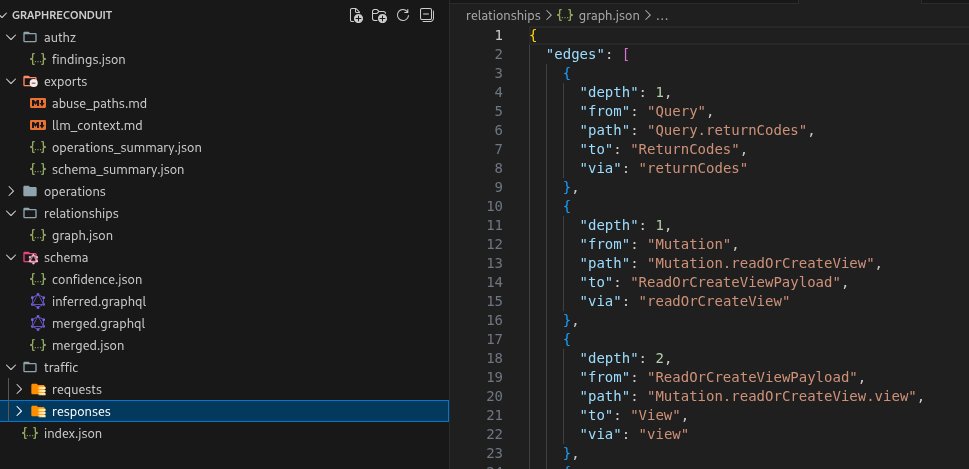This screenshot has width=969, height=469.
Task: Click the markdown icon beside abuse_paths.md
Action: (38, 104)
